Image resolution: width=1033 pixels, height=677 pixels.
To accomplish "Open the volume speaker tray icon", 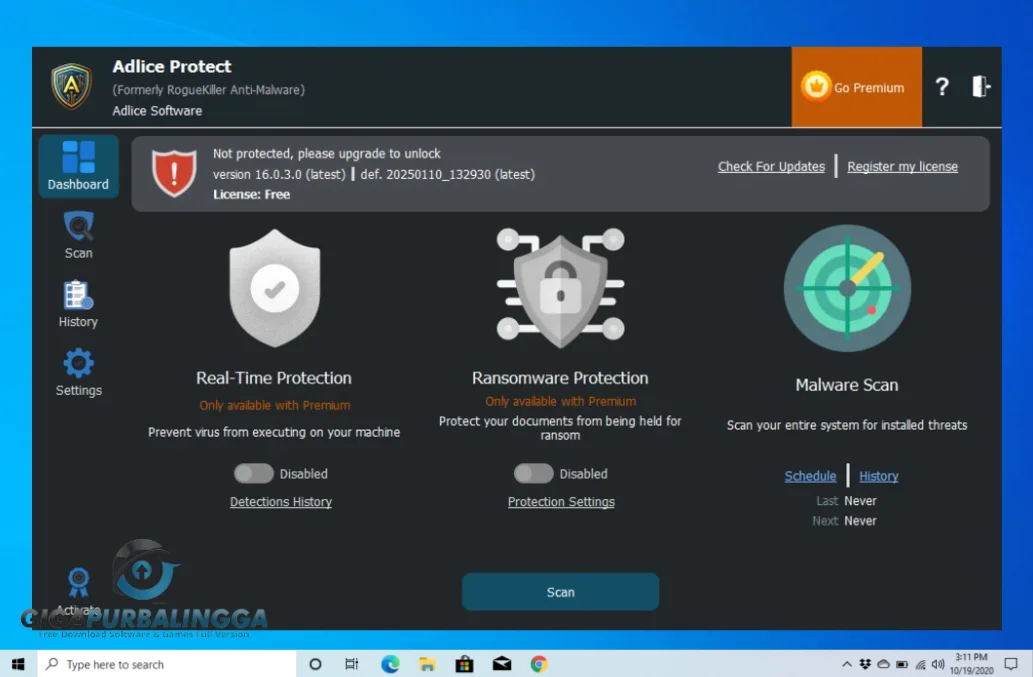I will pyautogui.click(x=938, y=664).
